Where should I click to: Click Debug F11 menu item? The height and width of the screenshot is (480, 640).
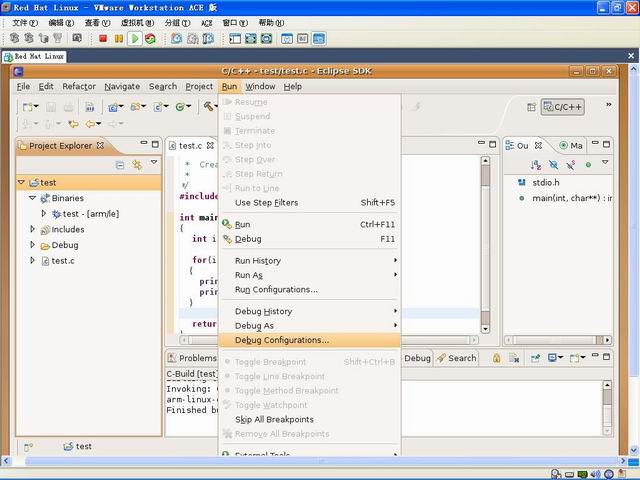310,239
